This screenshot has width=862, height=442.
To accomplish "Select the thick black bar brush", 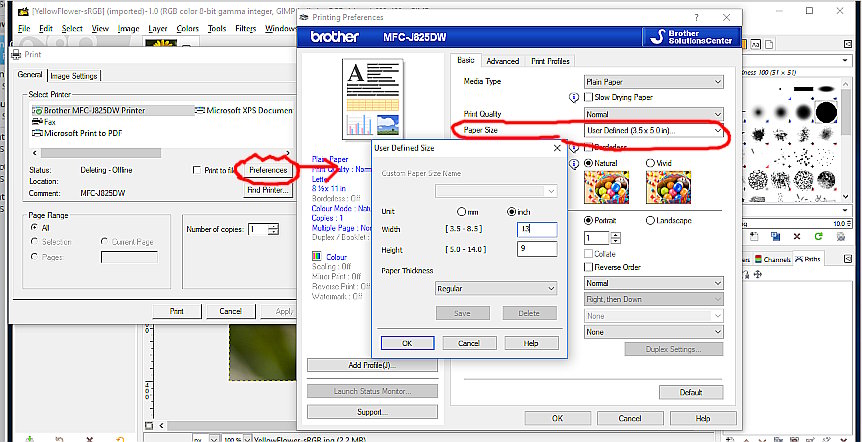I will (803, 89).
